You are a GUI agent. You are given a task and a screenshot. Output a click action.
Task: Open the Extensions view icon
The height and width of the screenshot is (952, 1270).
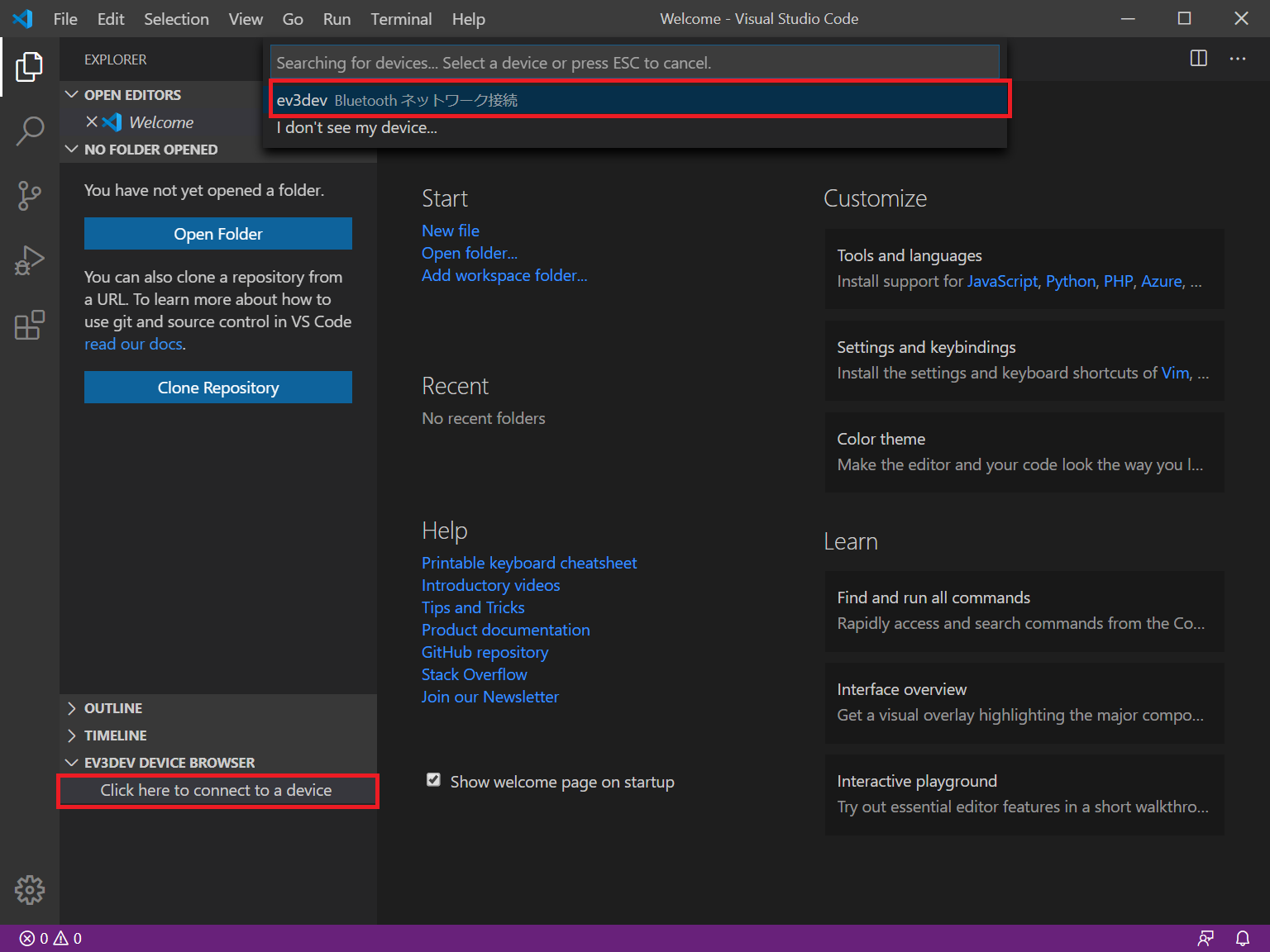coord(30,325)
